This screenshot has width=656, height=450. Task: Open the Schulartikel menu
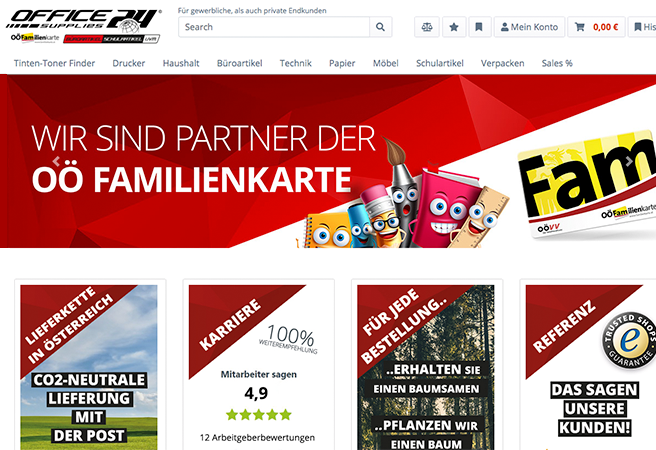click(x=440, y=63)
